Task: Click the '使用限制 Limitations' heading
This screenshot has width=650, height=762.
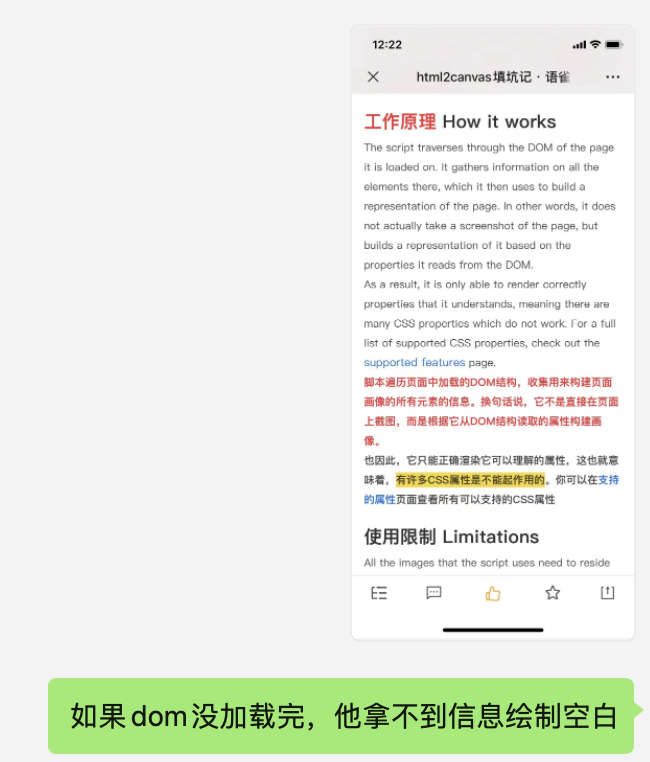Action: 451,537
